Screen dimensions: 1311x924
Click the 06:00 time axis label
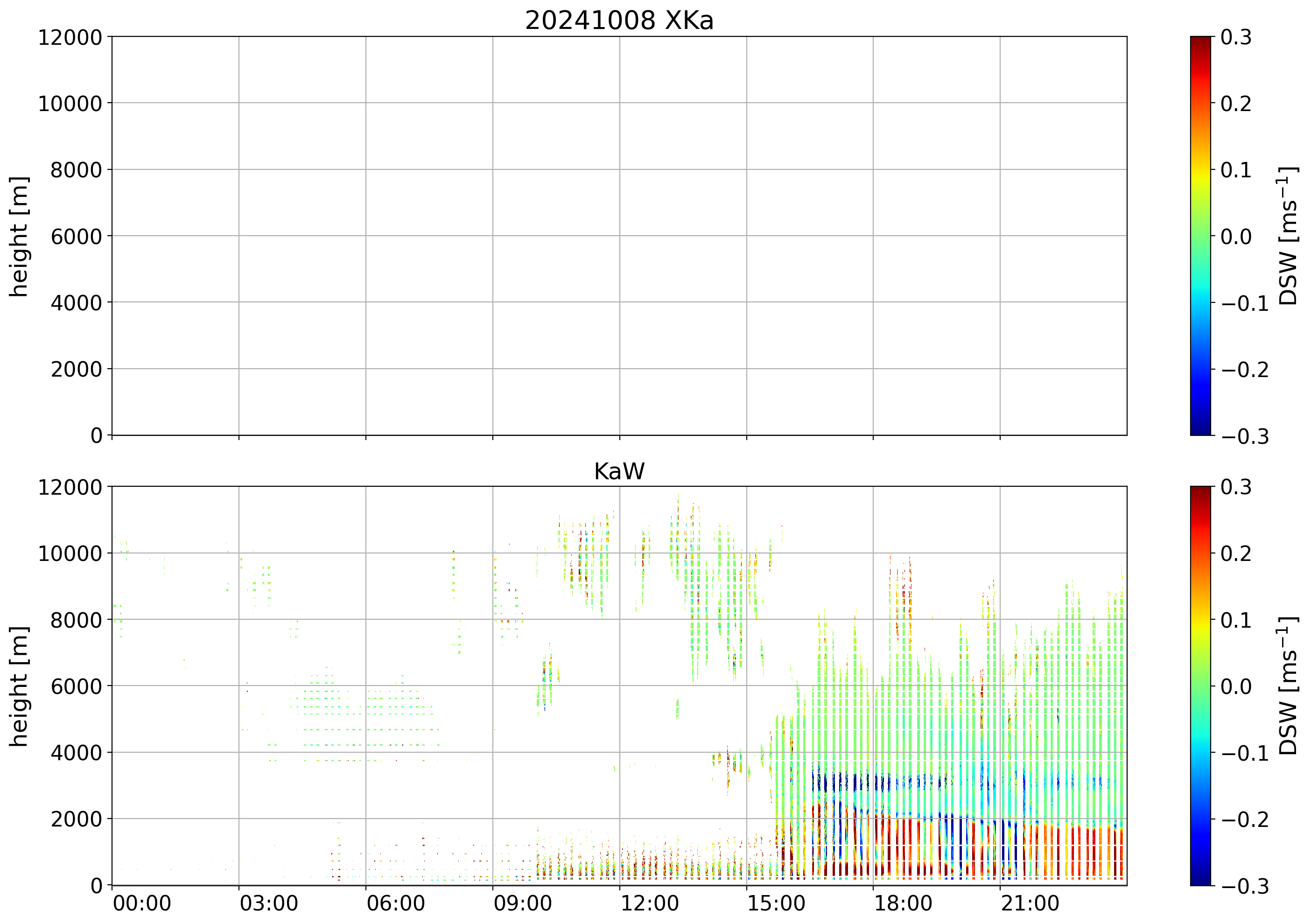(395, 904)
